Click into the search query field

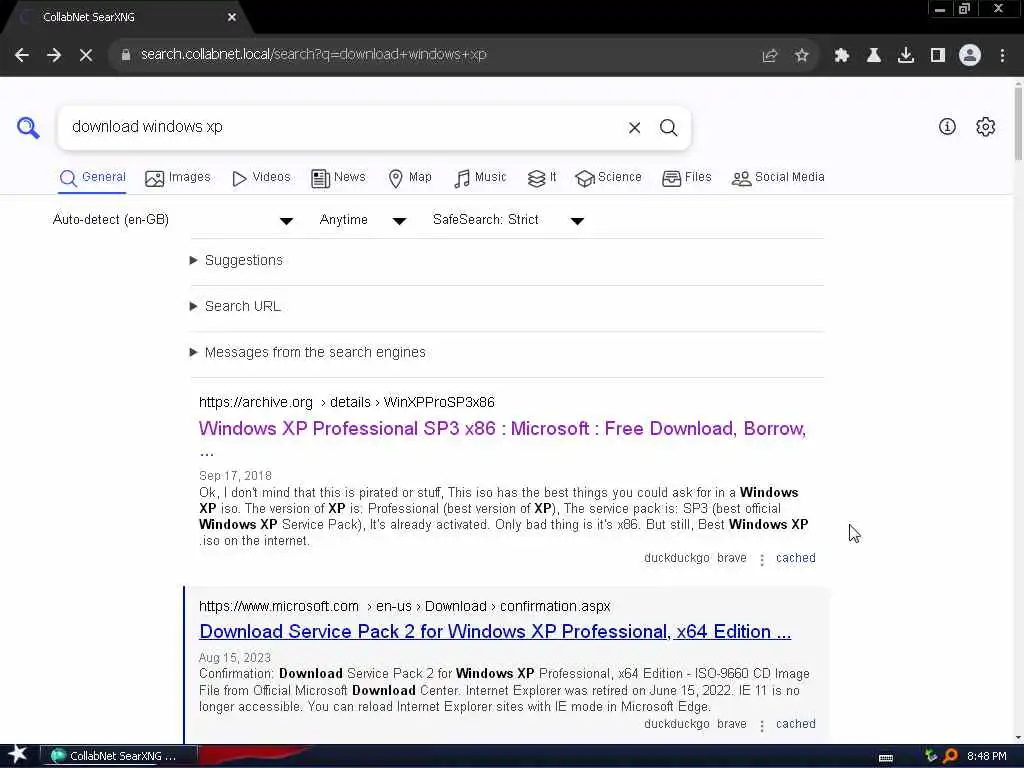coord(343,127)
